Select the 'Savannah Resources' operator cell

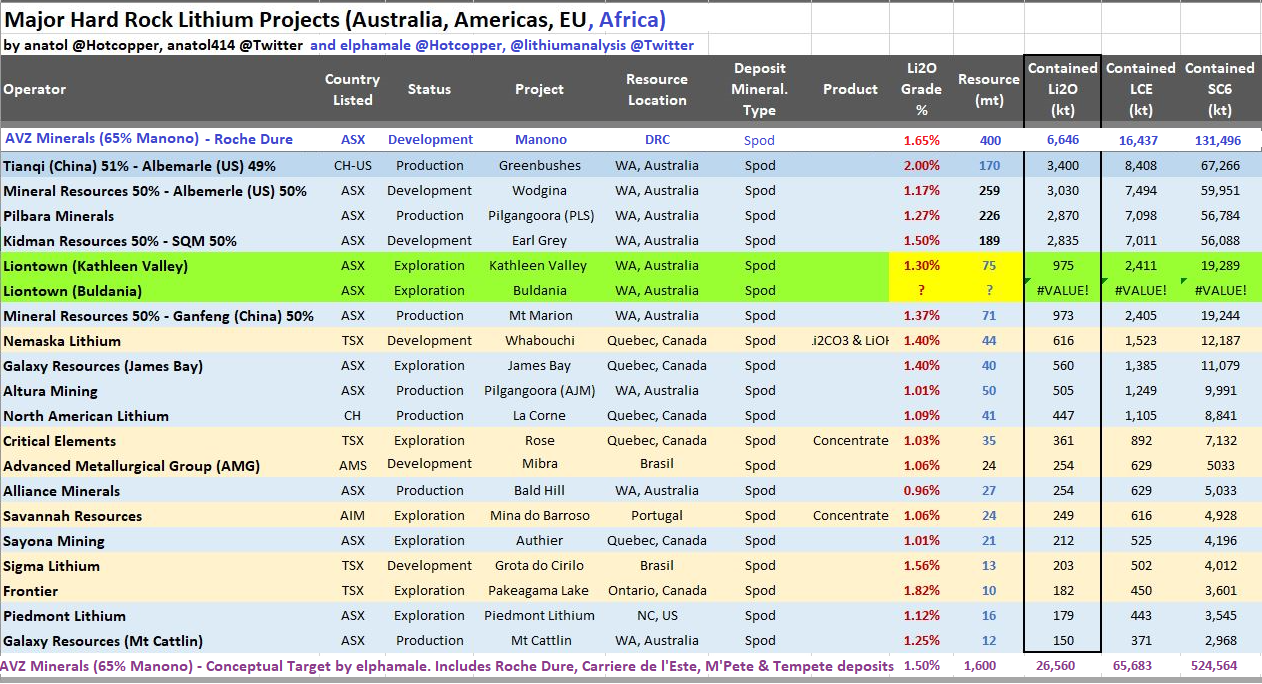click(72, 515)
